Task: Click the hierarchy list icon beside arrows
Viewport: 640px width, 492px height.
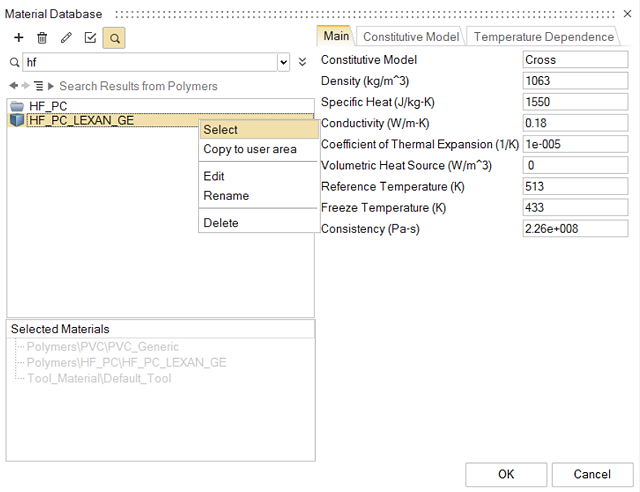Action: point(39,86)
